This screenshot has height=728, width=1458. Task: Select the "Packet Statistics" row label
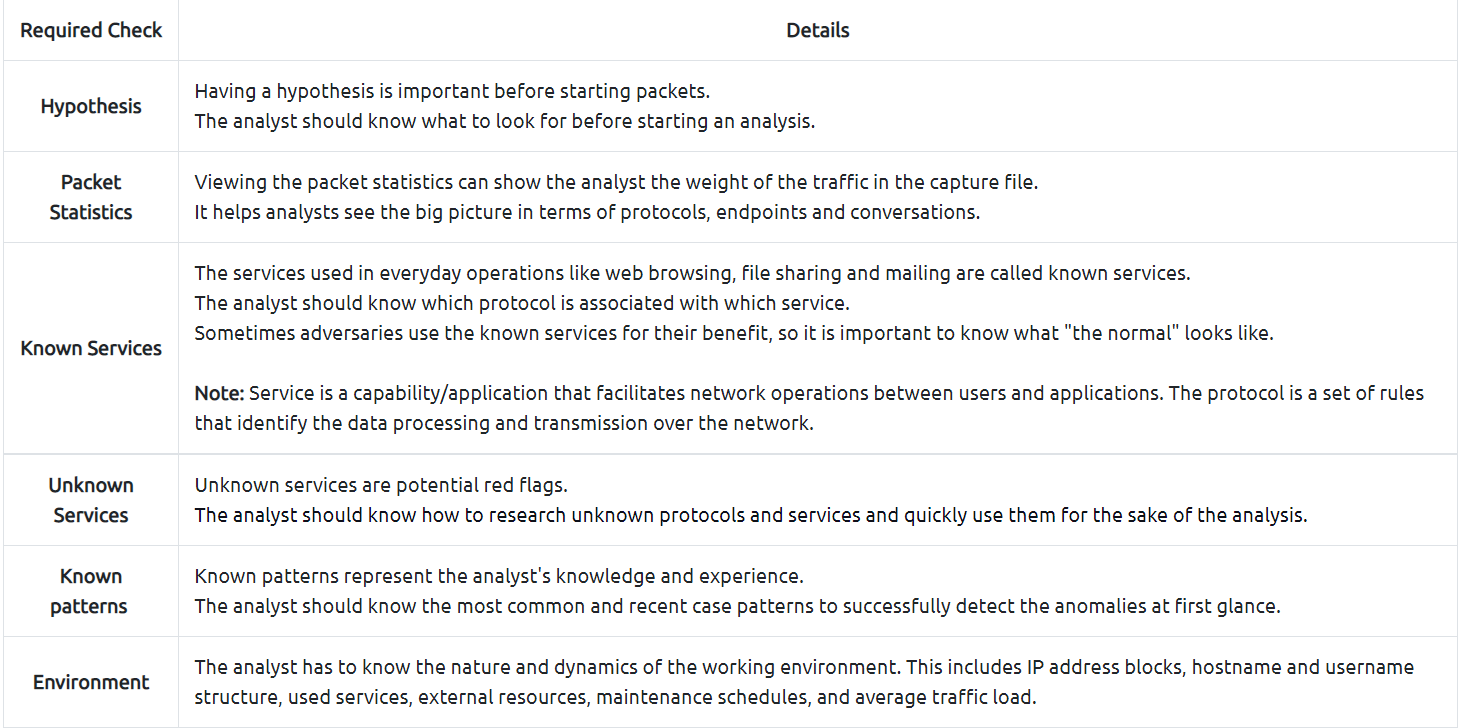(91, 197)
